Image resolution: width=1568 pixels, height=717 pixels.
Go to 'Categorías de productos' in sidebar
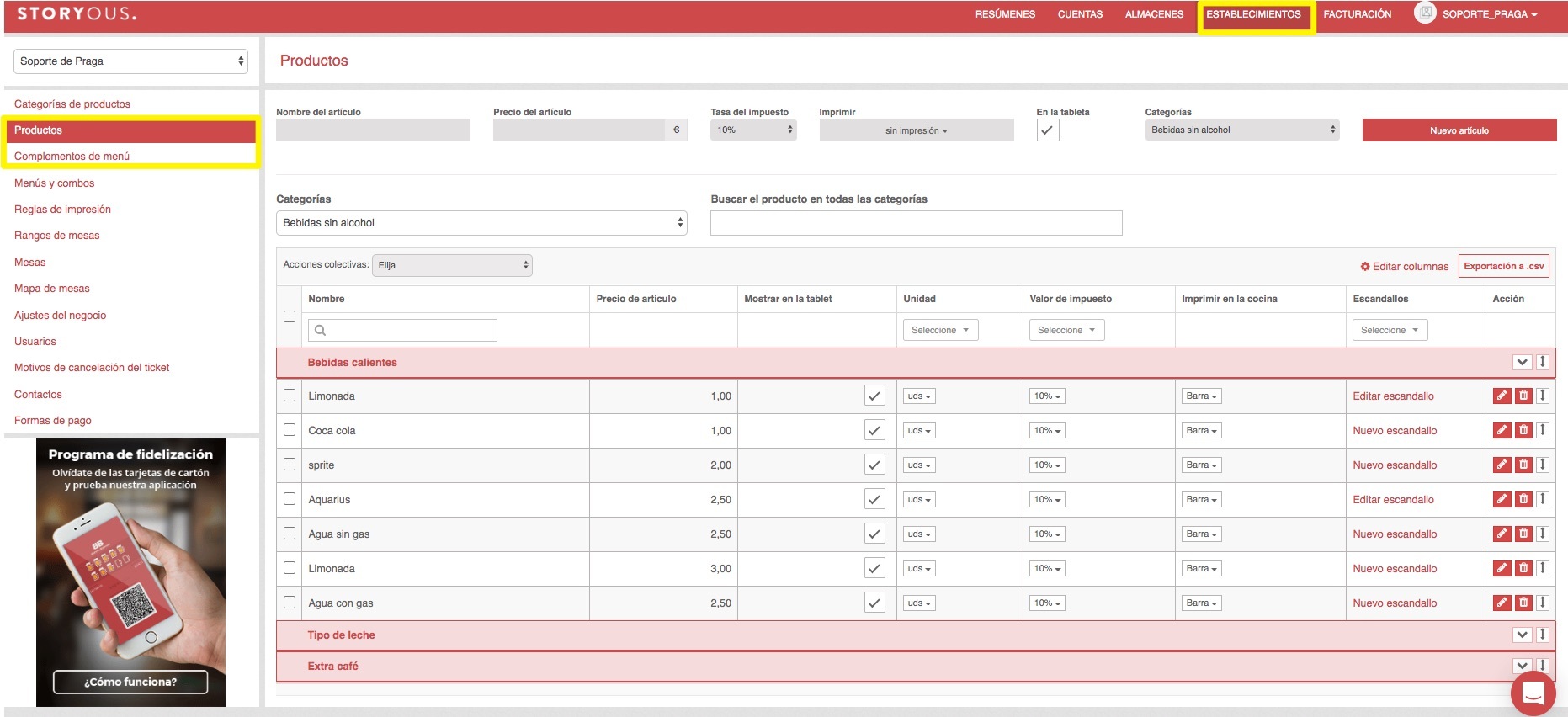[x=72, y=104]
